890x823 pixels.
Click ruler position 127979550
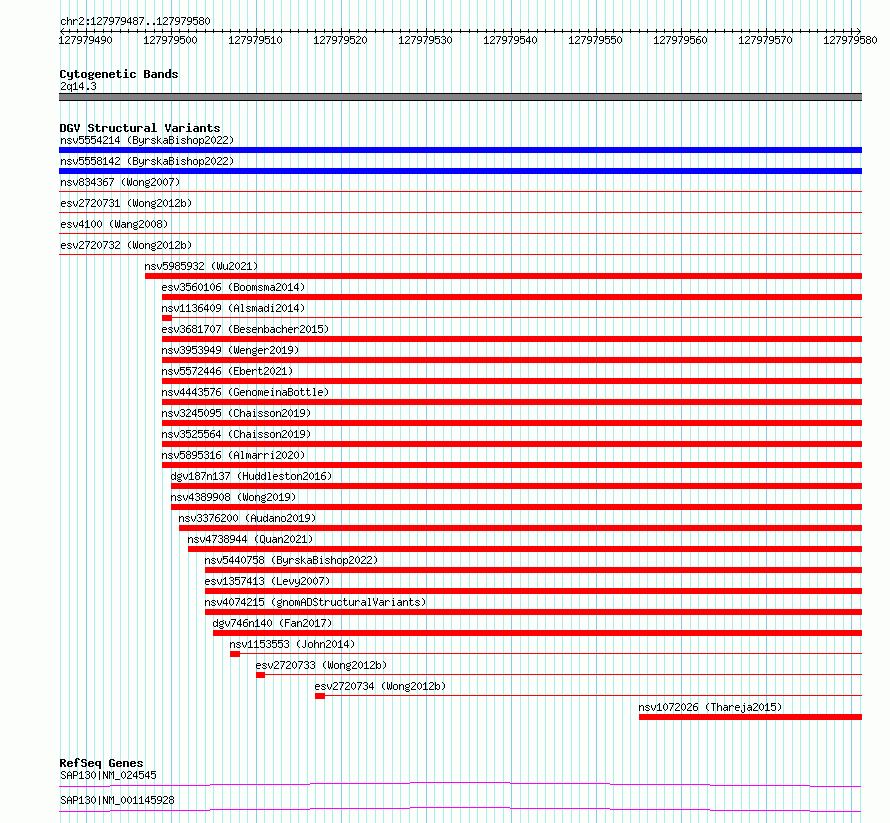(595, 40)
